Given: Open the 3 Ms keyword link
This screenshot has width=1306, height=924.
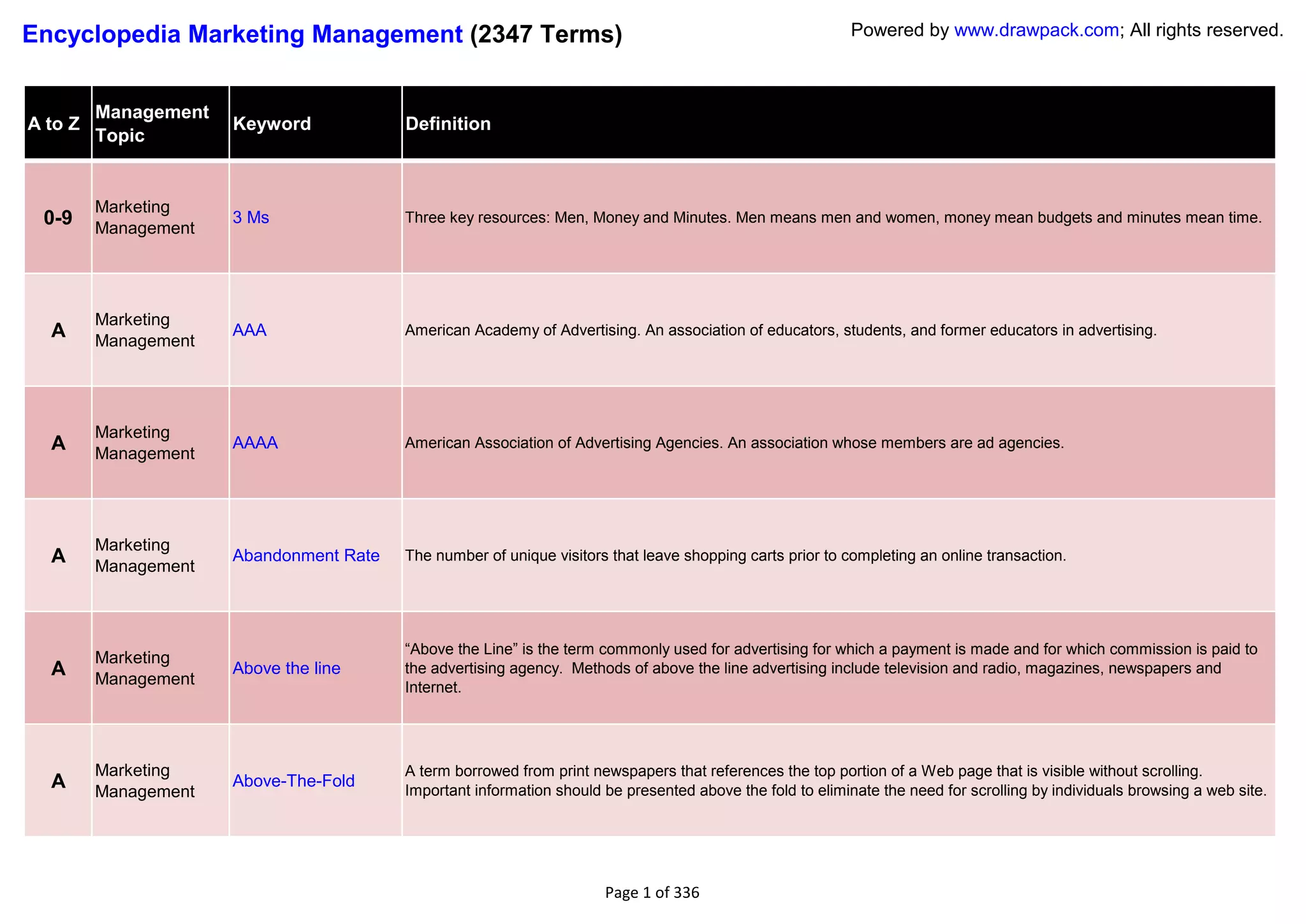Looking at the screenshot, I should [x=251, y=217].
